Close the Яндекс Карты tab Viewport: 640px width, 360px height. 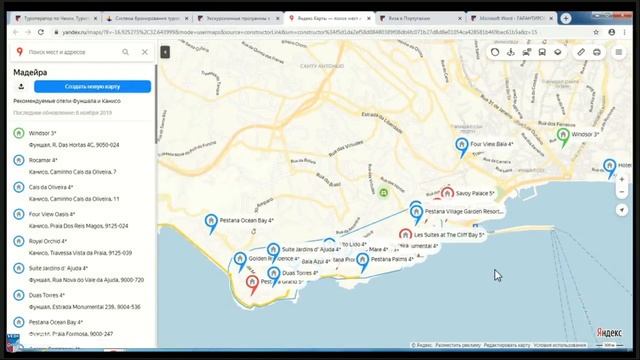pos(369,18)
